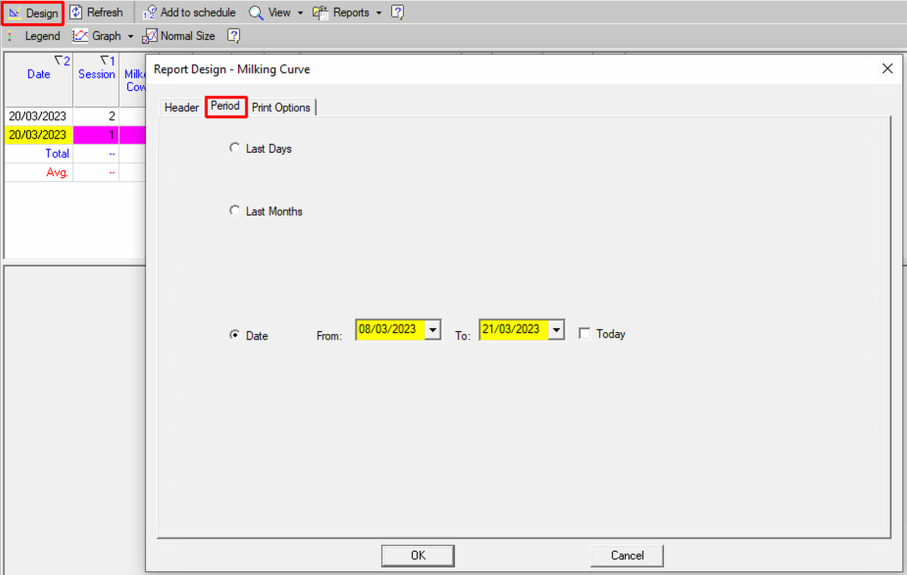Switch to the Print Options tab
Image resolution: width=907 pixels, height=575 pixels.
(281, 107)
